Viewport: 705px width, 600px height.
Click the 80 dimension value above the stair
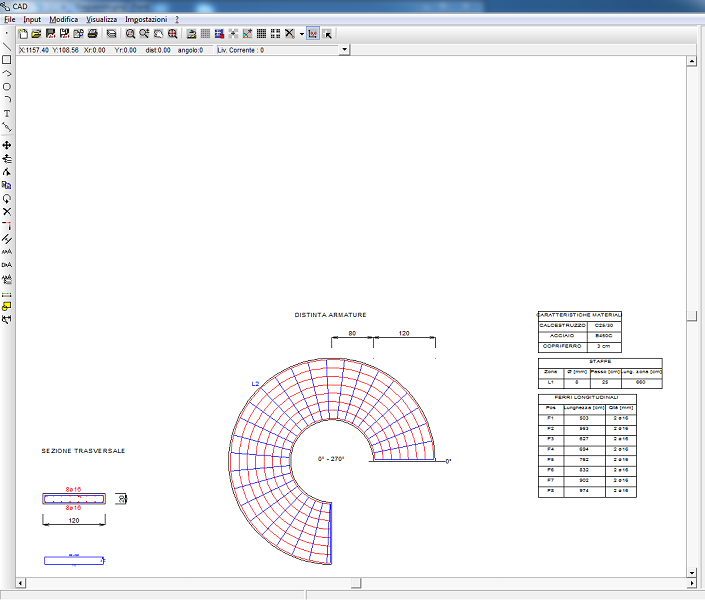(x=352, y=333)
